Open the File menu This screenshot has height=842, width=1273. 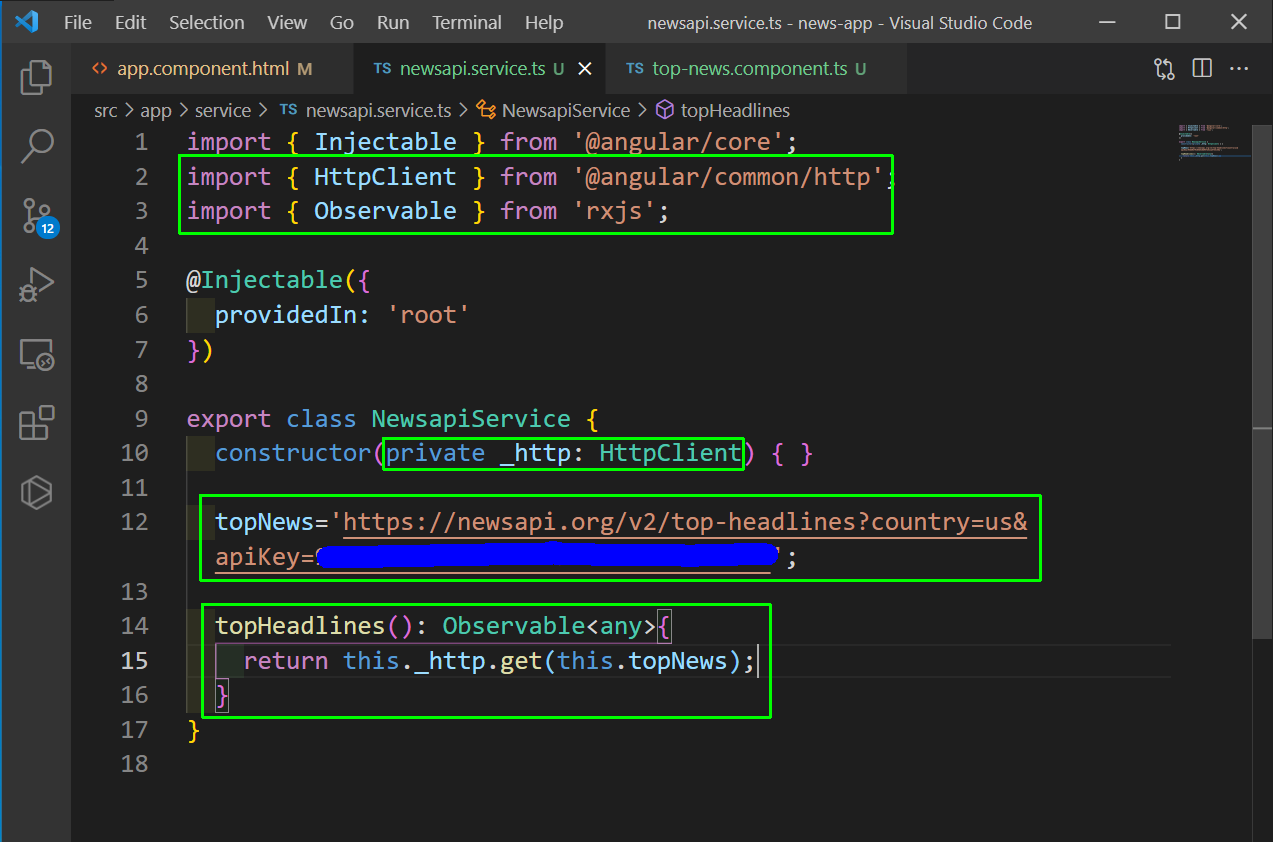tap(78, 22)
